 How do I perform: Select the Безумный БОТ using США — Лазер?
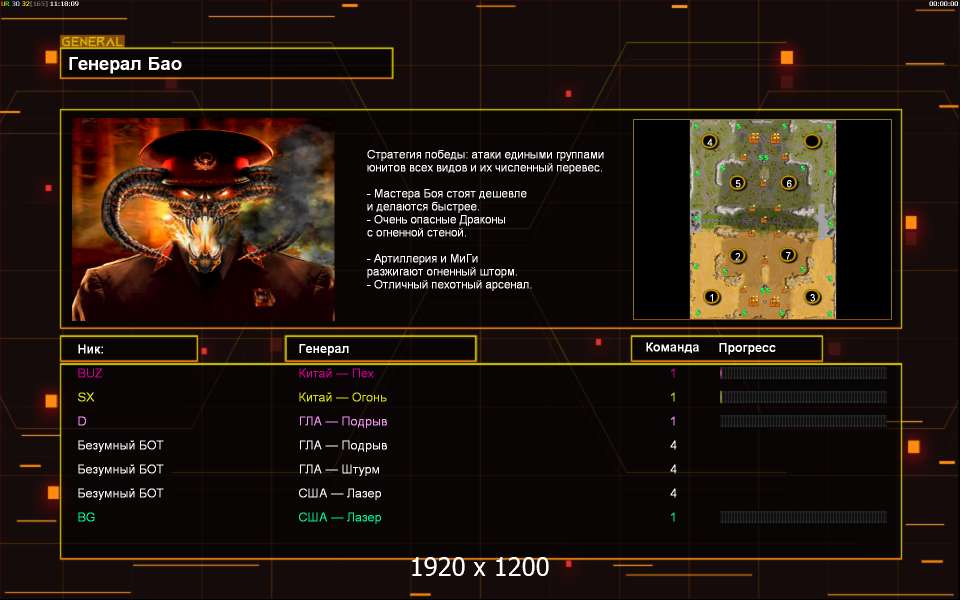click(x=121, y=493)
